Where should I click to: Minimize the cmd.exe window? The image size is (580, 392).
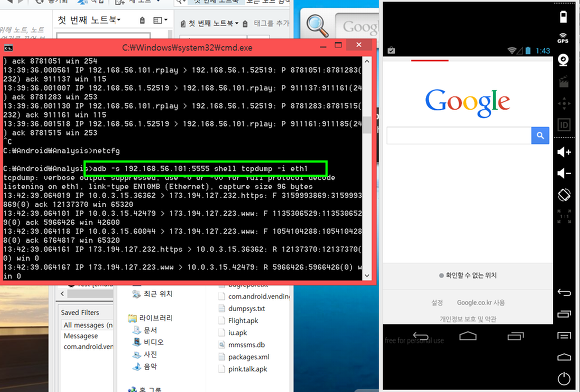(323, 46)
